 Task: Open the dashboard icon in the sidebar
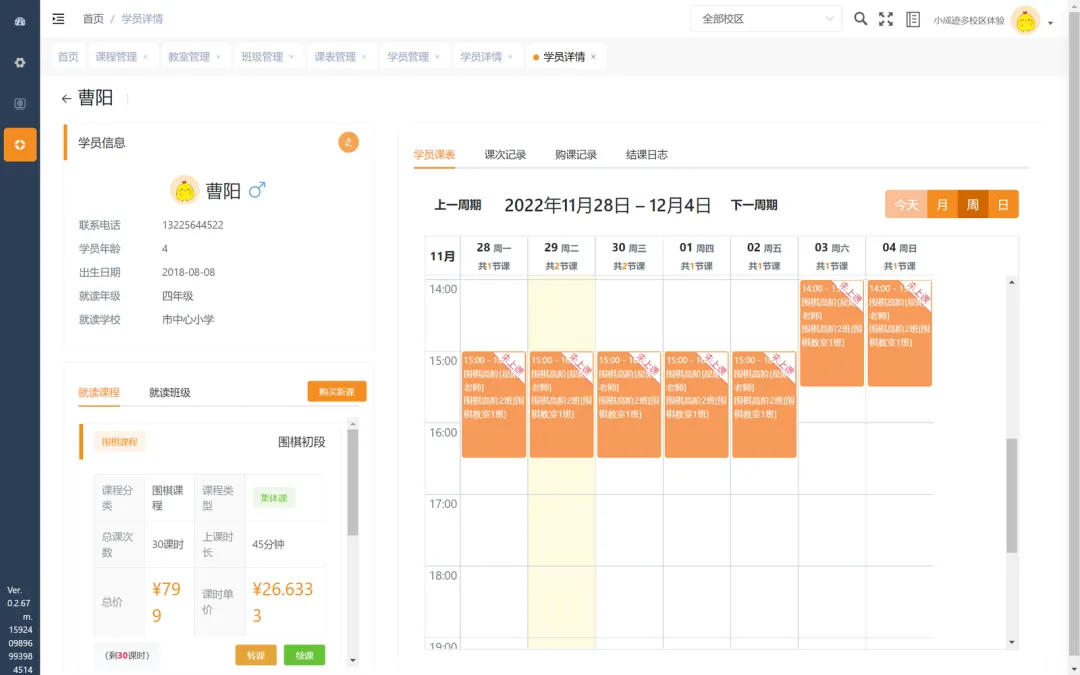[x=20, y=21]
